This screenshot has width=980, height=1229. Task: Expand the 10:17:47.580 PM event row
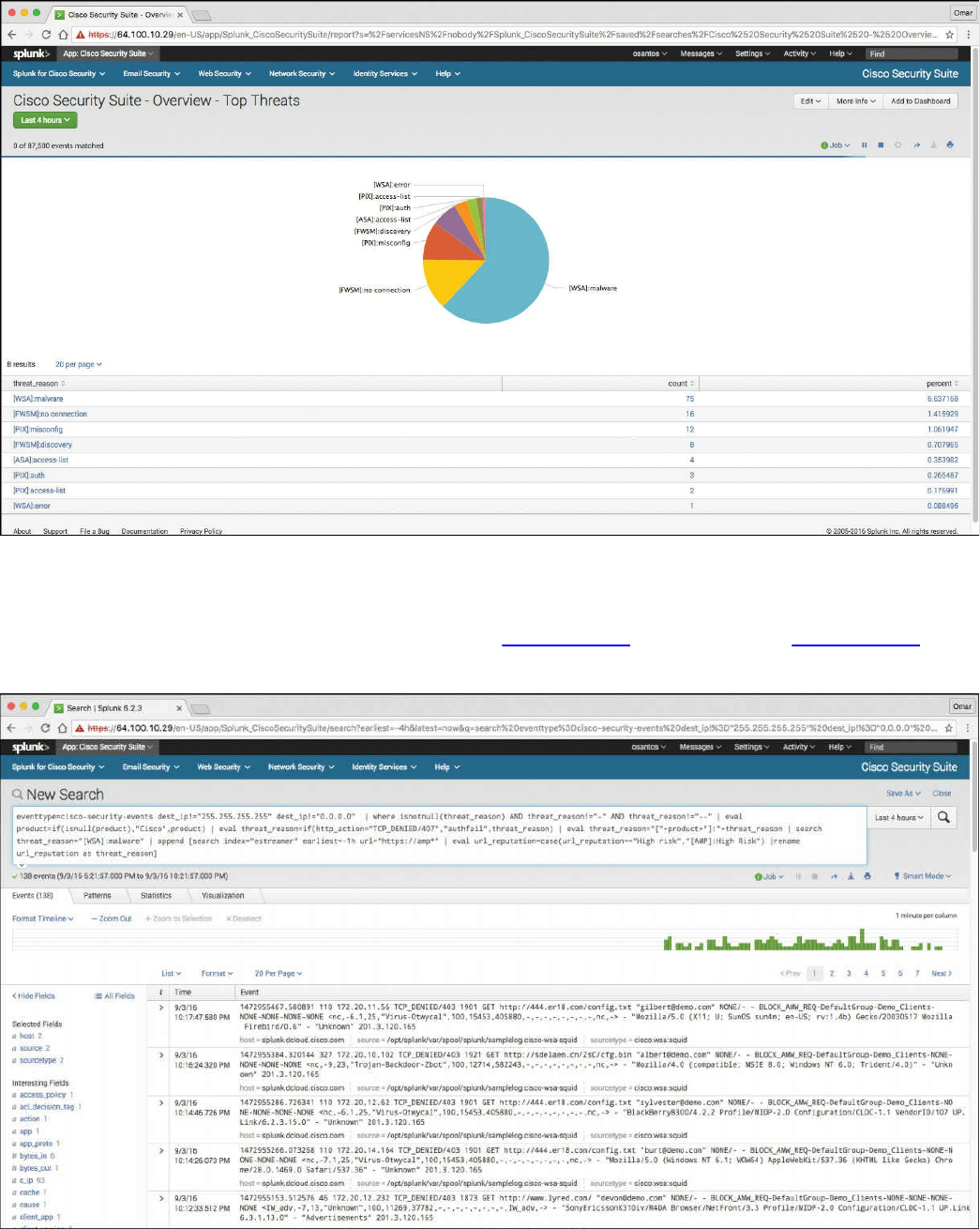(161, 1009)
